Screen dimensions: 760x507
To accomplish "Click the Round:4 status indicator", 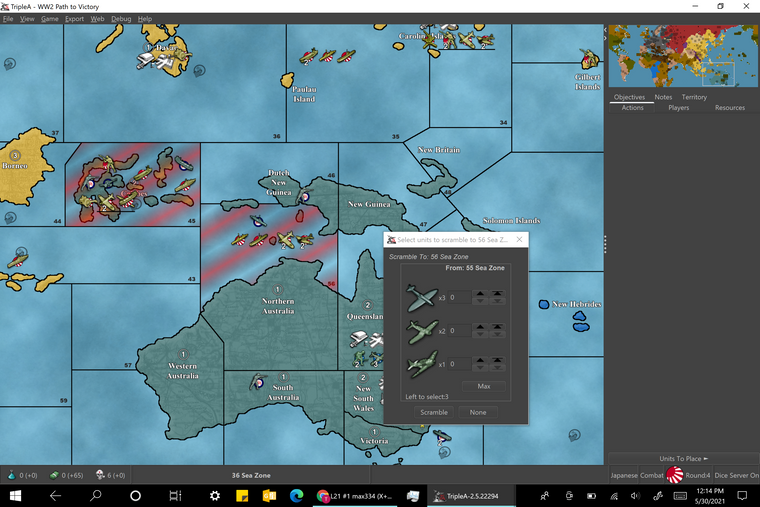I will coord(697,475).
